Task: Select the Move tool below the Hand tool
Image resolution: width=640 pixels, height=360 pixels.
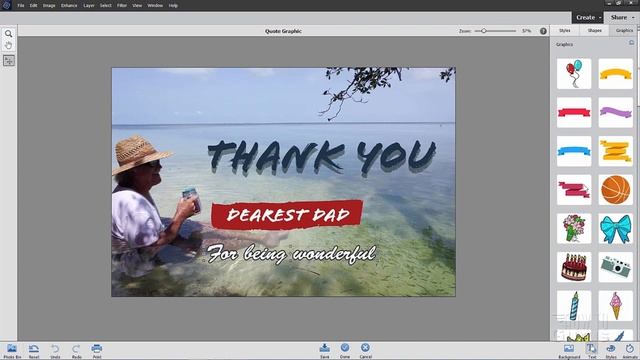Action: (x=9, y=61)
